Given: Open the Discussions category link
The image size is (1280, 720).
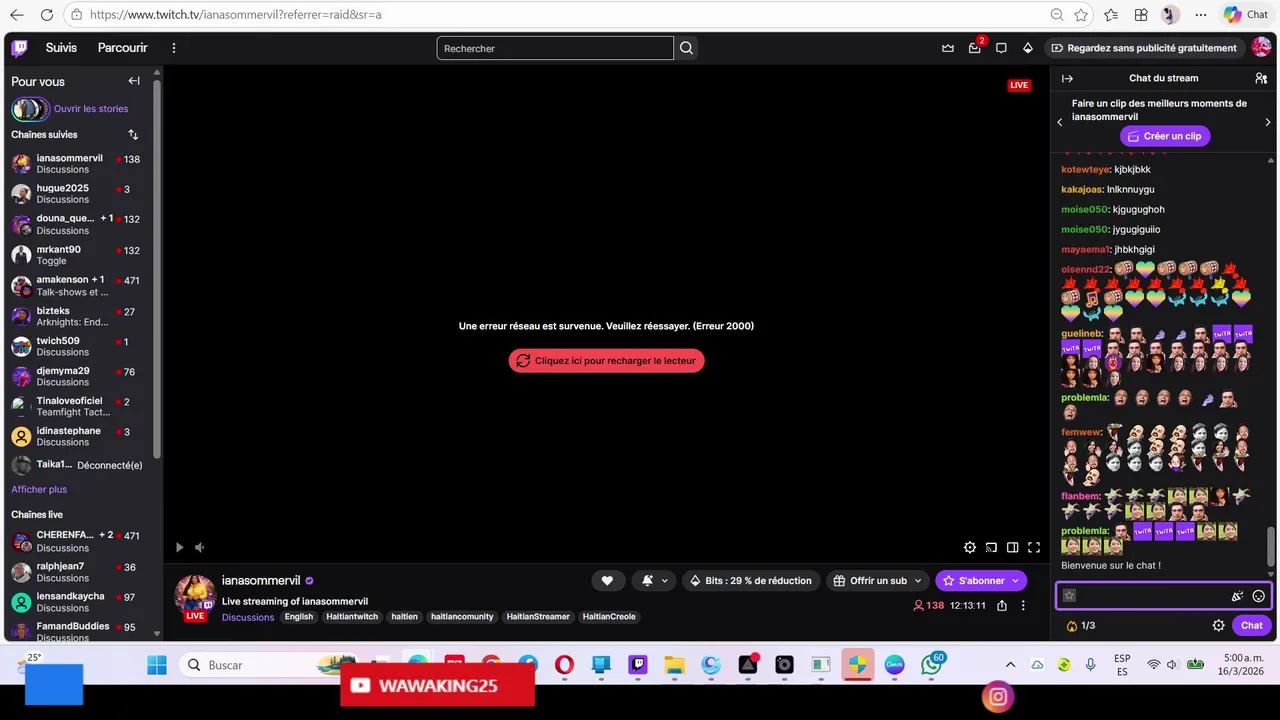Looking at the screenshot, I should point(248,617).
